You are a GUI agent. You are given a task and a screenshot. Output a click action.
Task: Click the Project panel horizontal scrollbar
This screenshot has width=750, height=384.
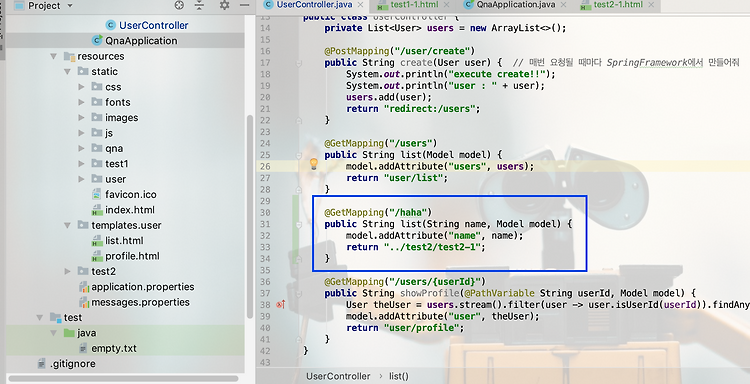click(123, 379)
